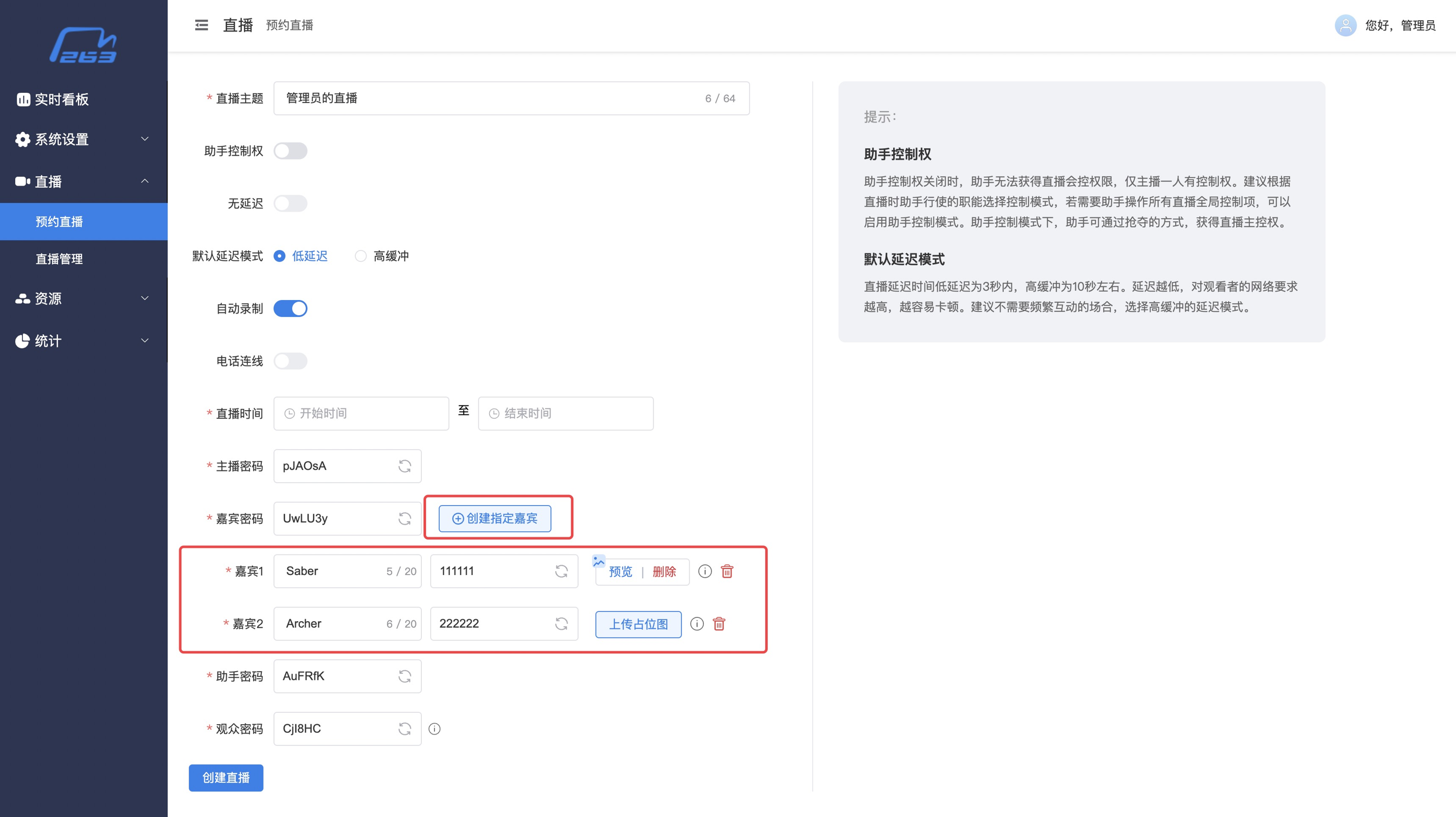Enable the 助手控制权 switch
Image resolution: width=1456 pixels, height=817 pixels.
click(x=291, y=151)
